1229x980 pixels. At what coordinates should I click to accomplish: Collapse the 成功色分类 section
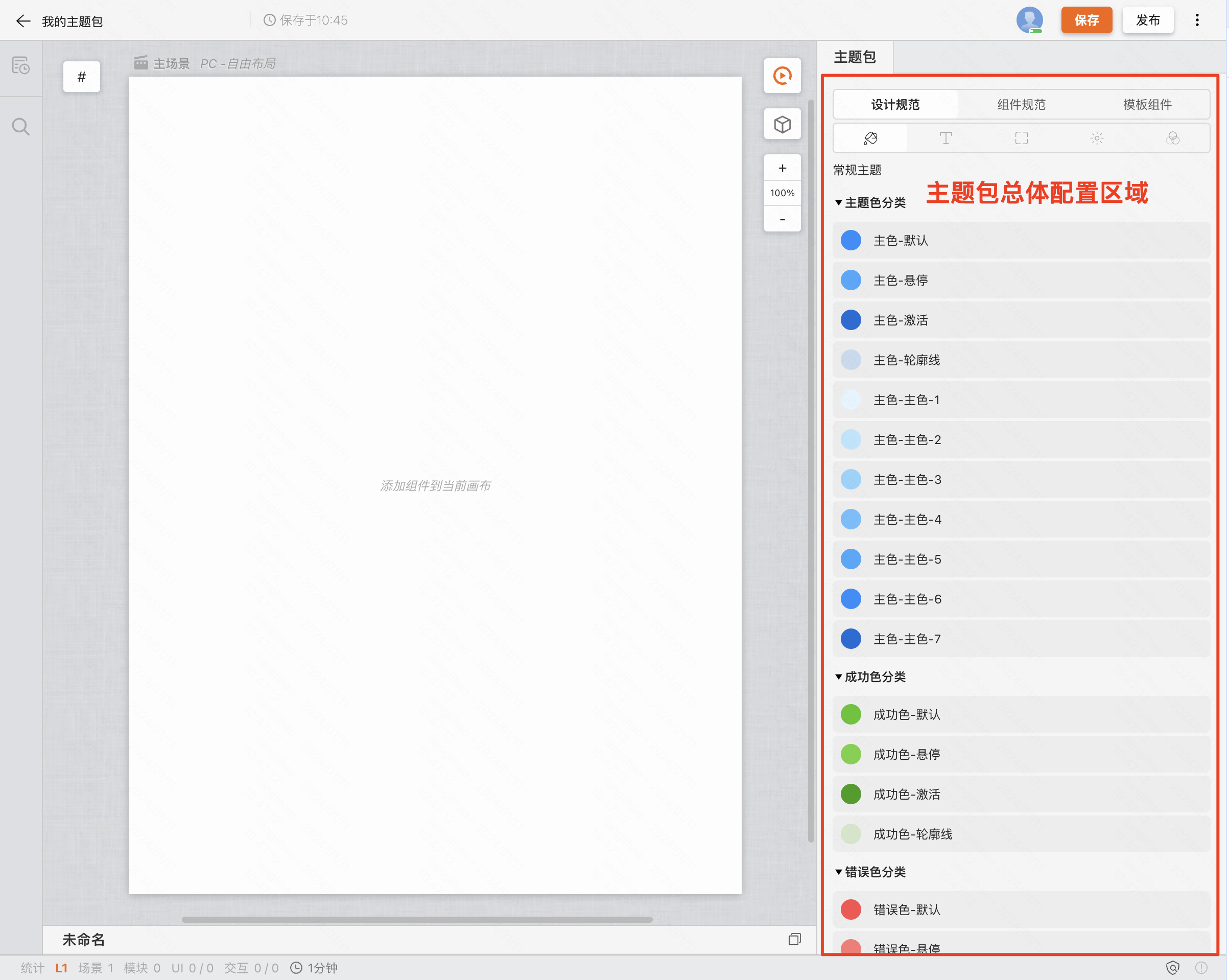pos(838,678)
